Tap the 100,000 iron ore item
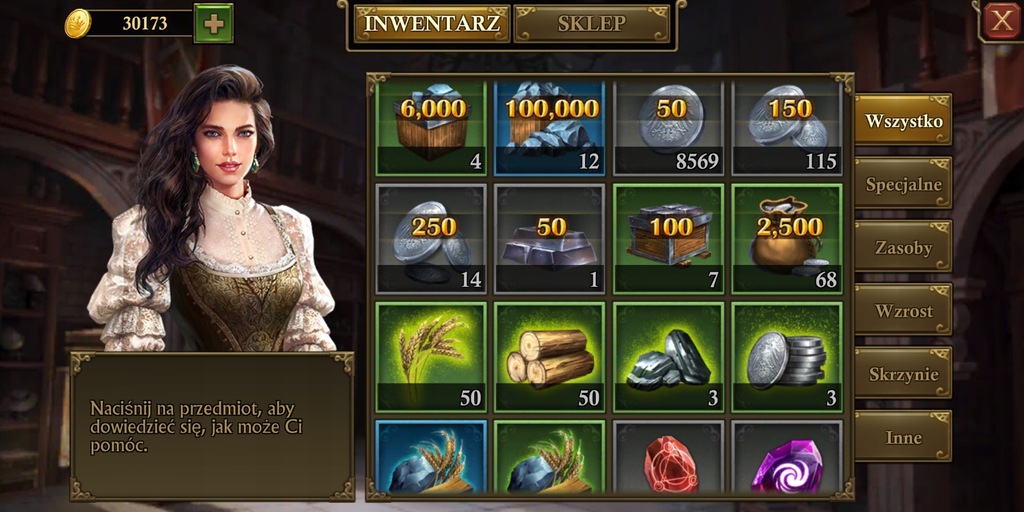The height and width of the screenshot is (512, 1024). 549,128
